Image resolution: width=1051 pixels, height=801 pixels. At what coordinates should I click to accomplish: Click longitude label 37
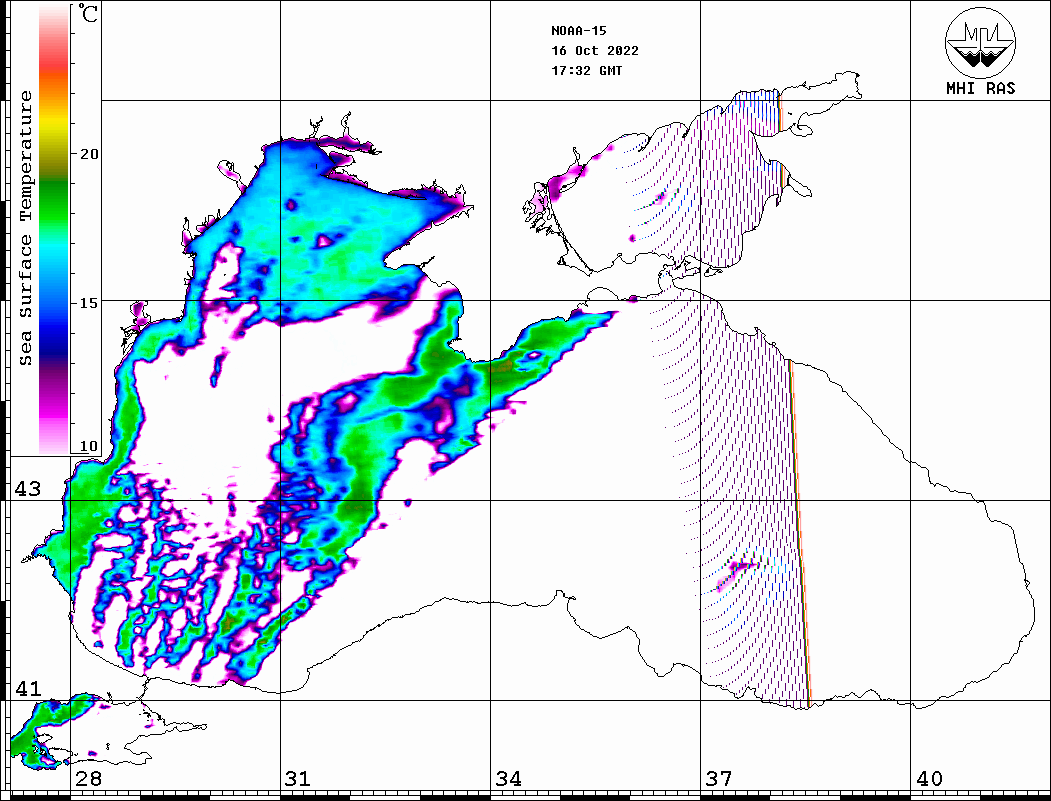click(719, 779)
